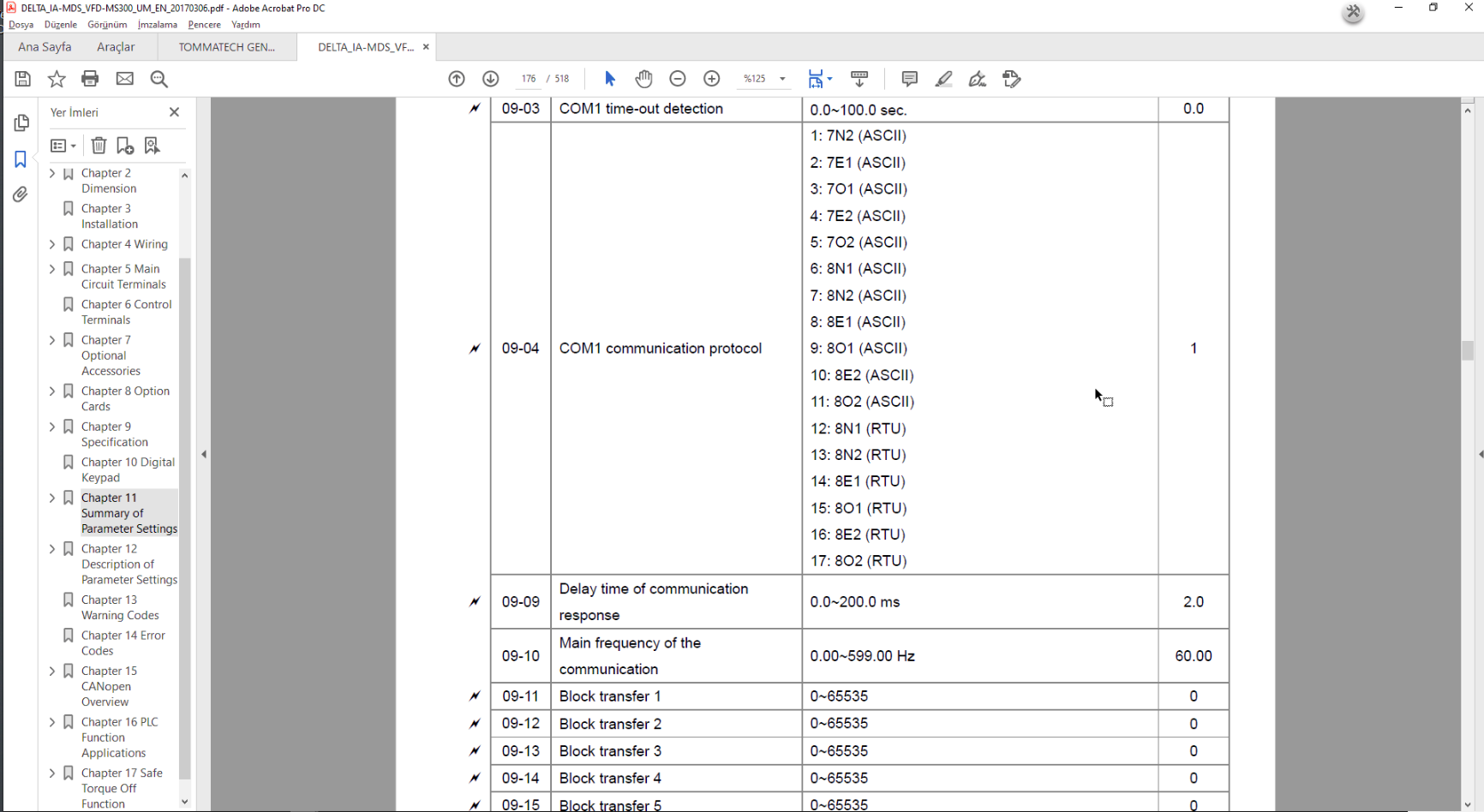Toggle the Bookmarks side panel icon
The height and width of the screenshot is (812, 1484).
pos(21,159)
